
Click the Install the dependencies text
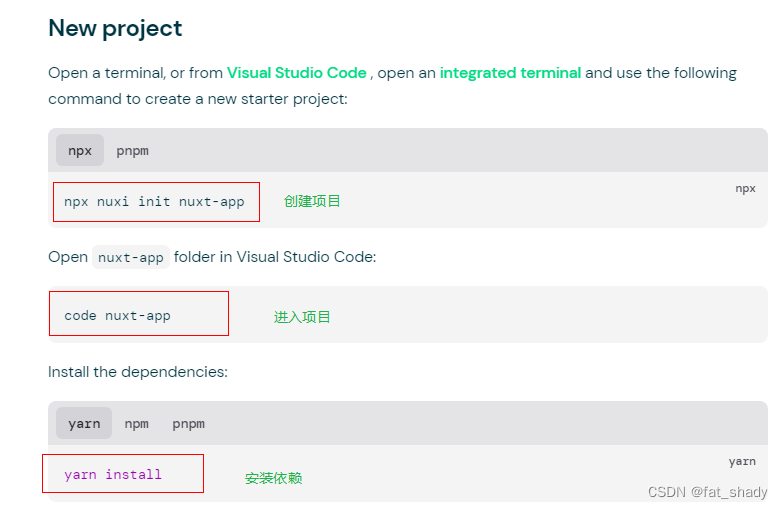[x=138, y=372]
